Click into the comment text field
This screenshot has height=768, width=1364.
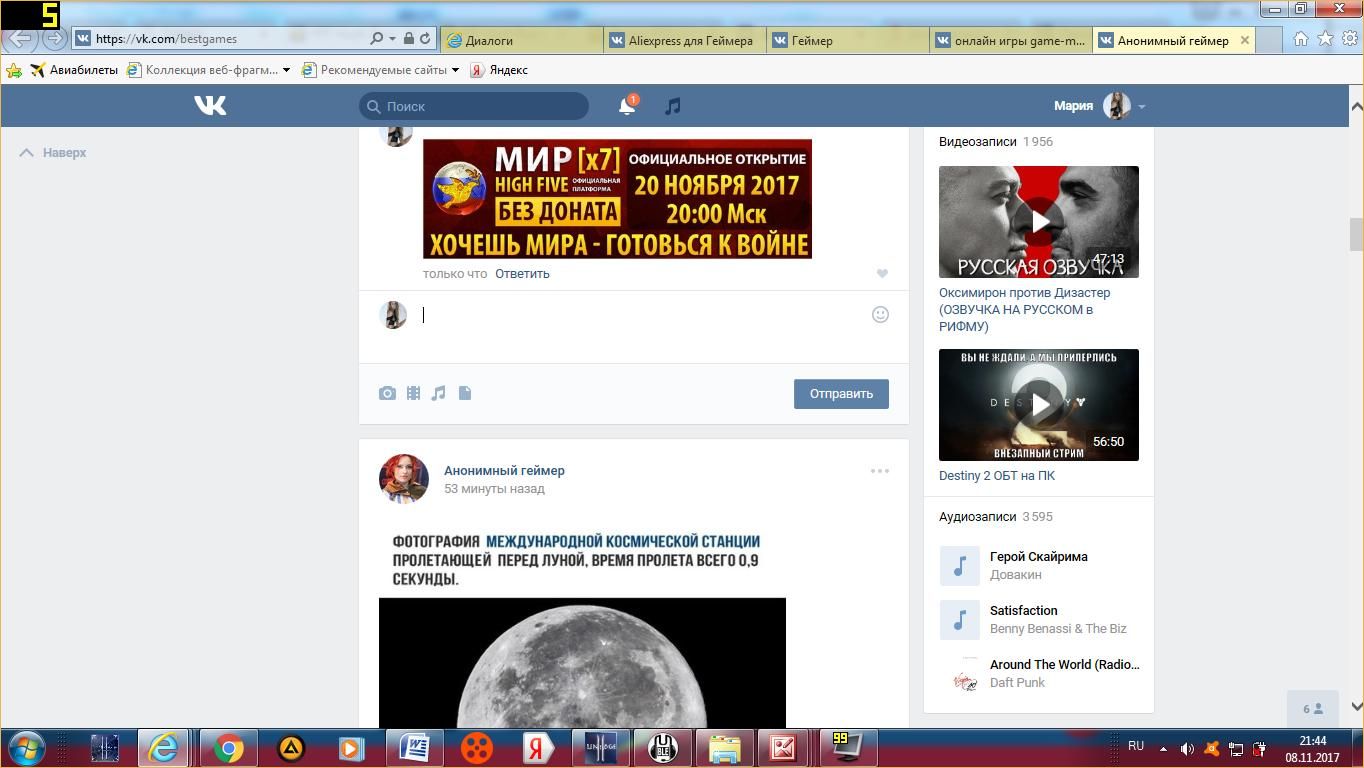[640, 315]
